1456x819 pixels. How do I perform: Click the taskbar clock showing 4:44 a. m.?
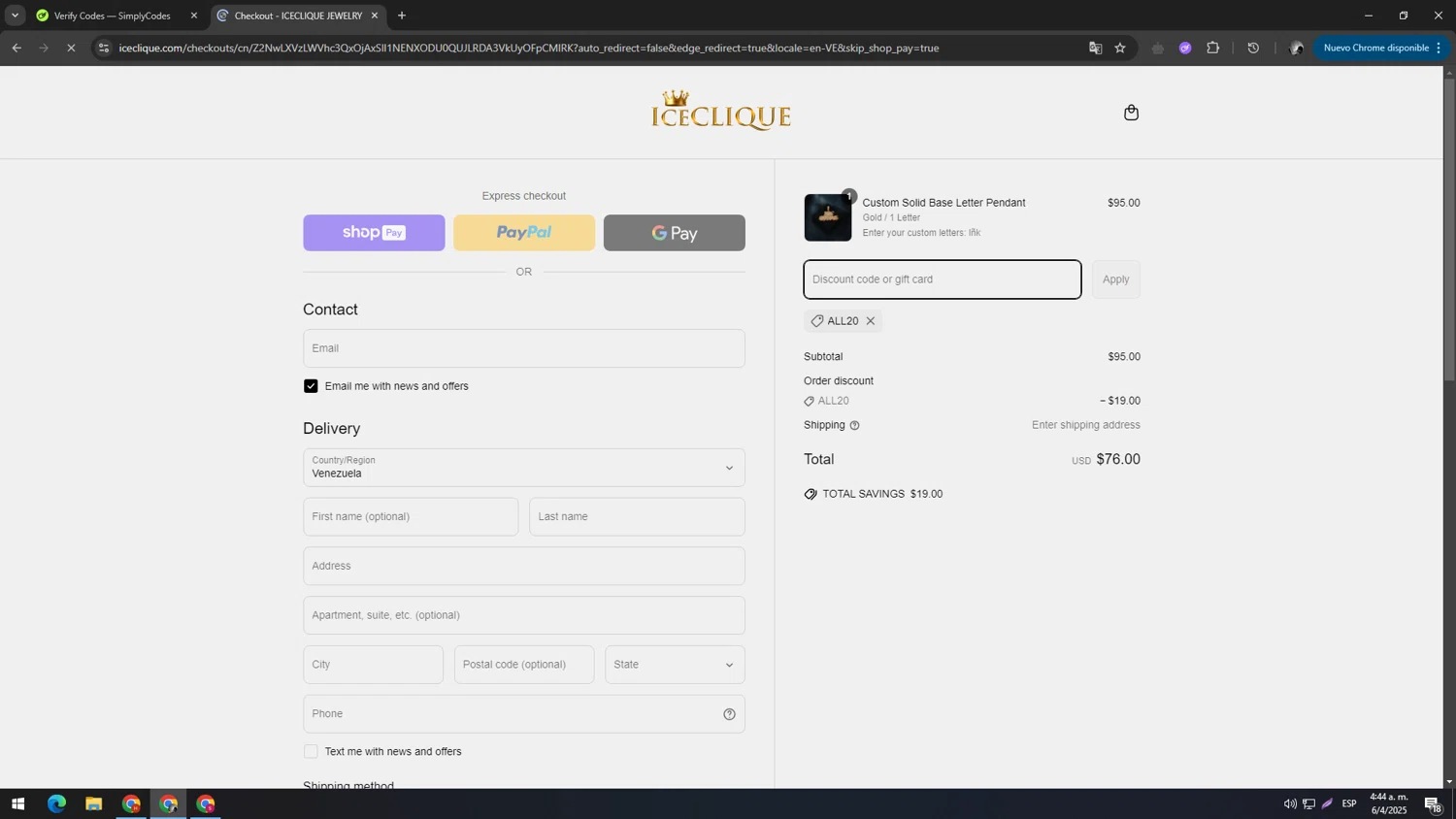pyautogui.click(x=1388, y=803)
